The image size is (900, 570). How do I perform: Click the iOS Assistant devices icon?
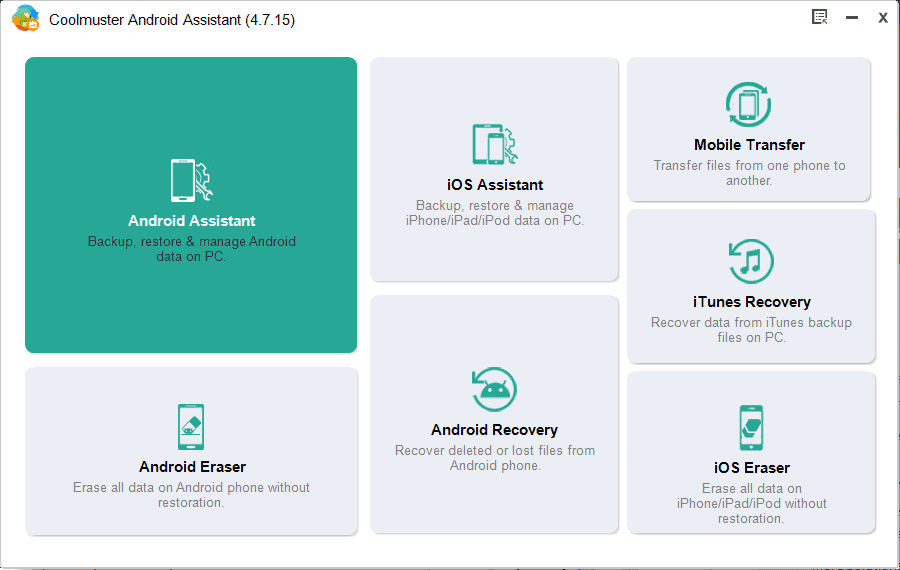[x=495, y=144]
